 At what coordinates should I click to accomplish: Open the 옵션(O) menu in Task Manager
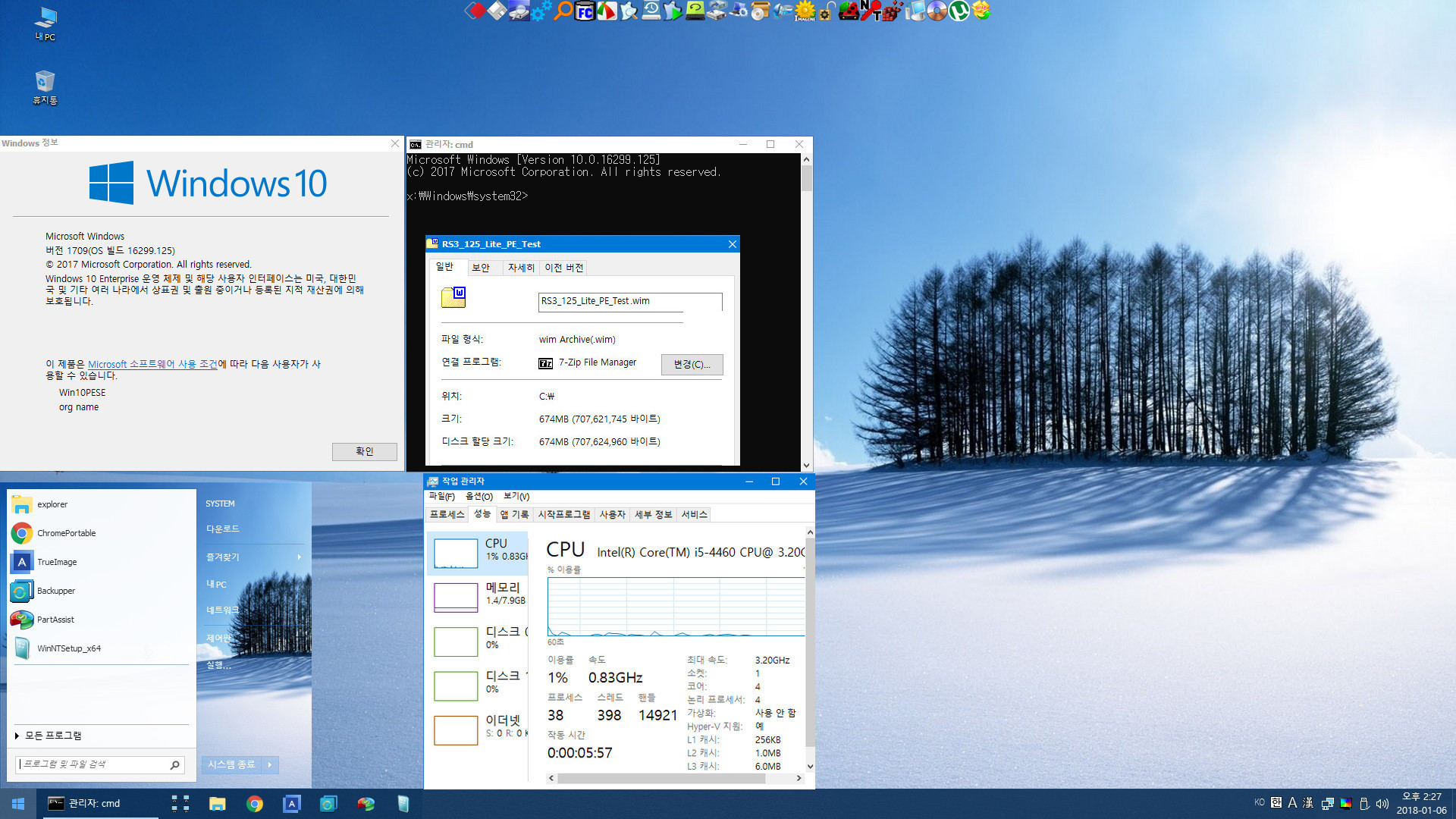479,497
